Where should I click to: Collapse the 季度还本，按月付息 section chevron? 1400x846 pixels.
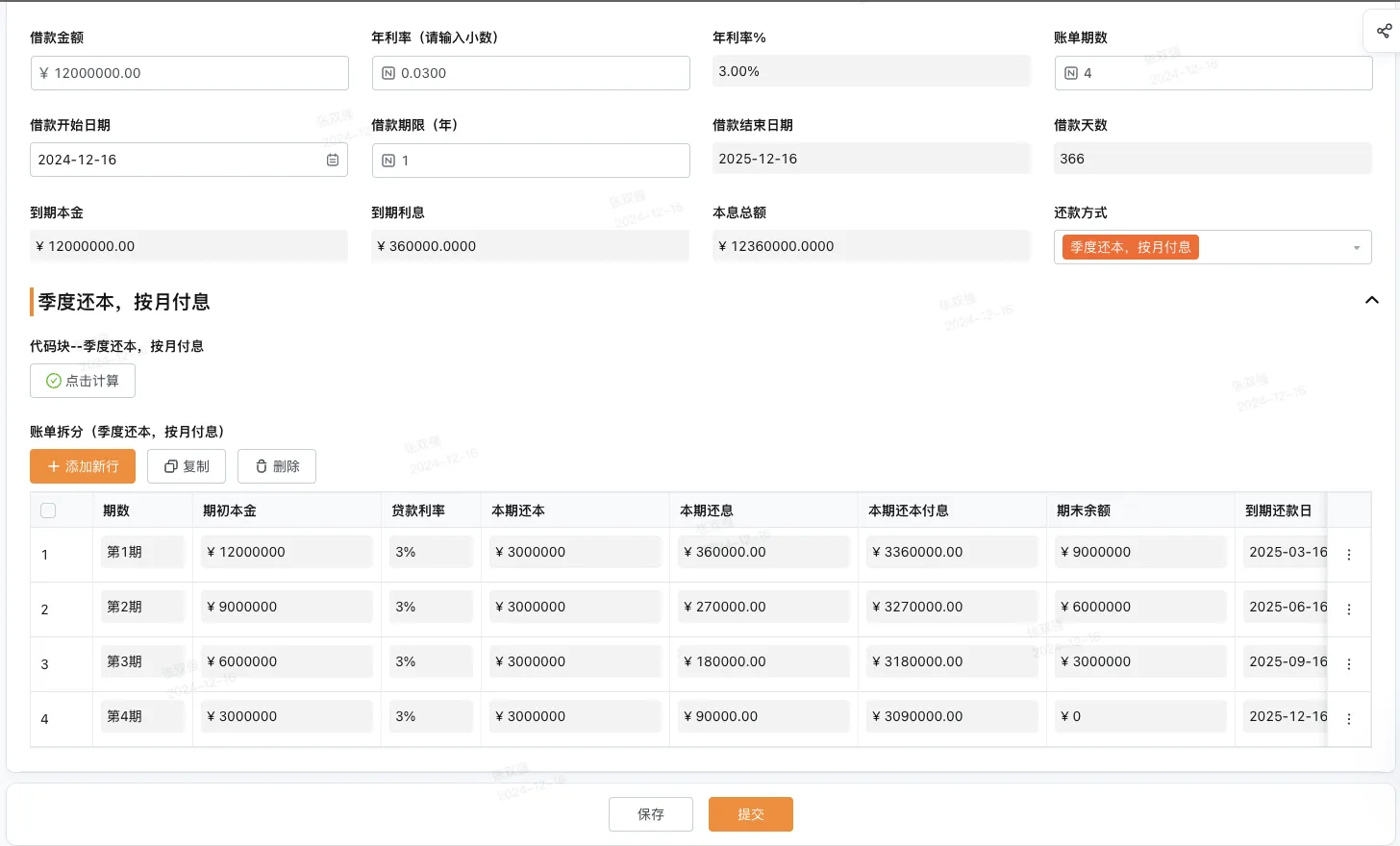[x=1372, y=299]
